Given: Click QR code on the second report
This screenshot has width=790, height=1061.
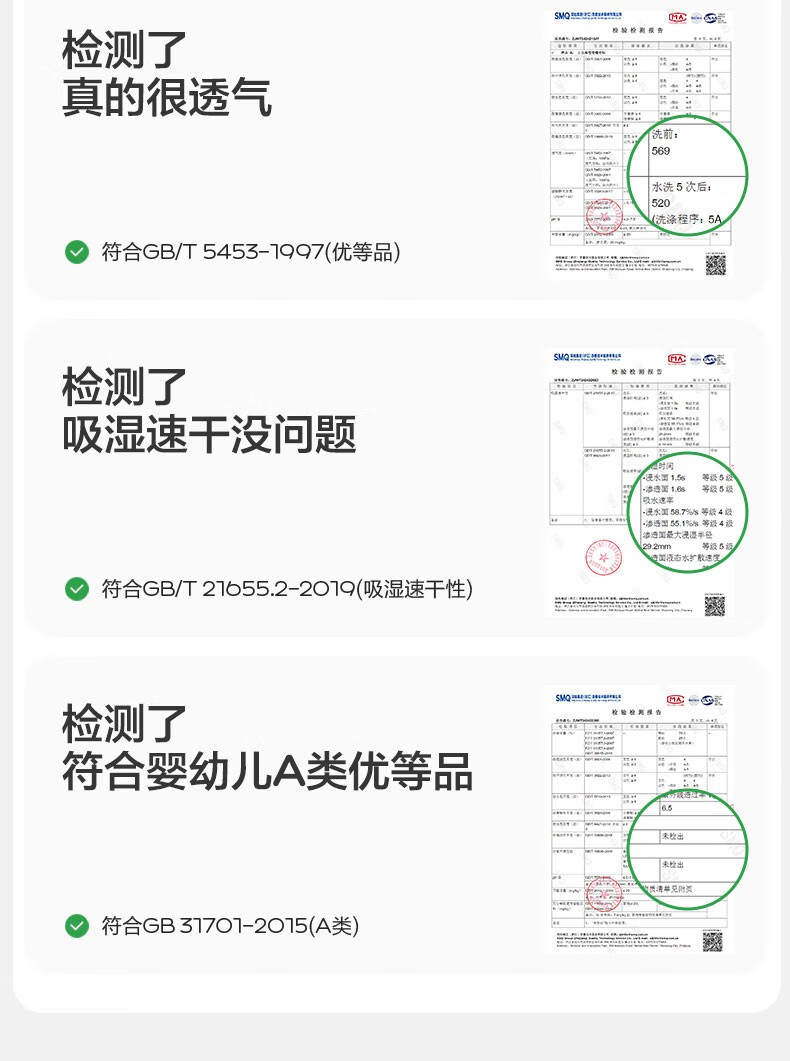Looking at the screenshot, I should 715,605.
